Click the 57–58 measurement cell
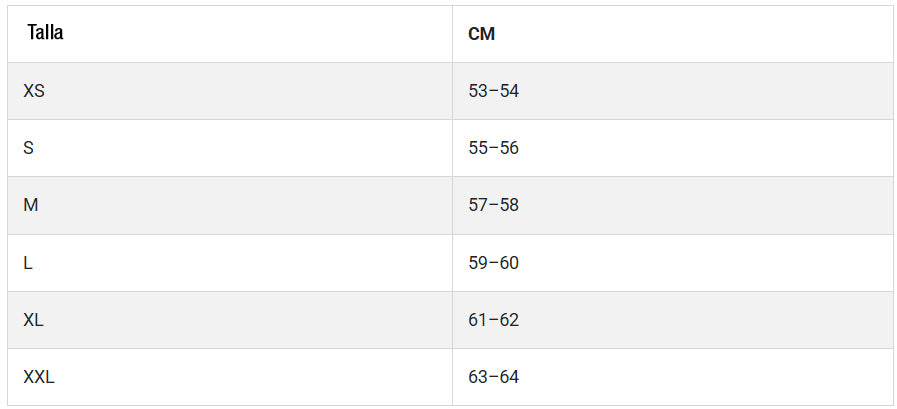897x409 pixels. point(494,205)
